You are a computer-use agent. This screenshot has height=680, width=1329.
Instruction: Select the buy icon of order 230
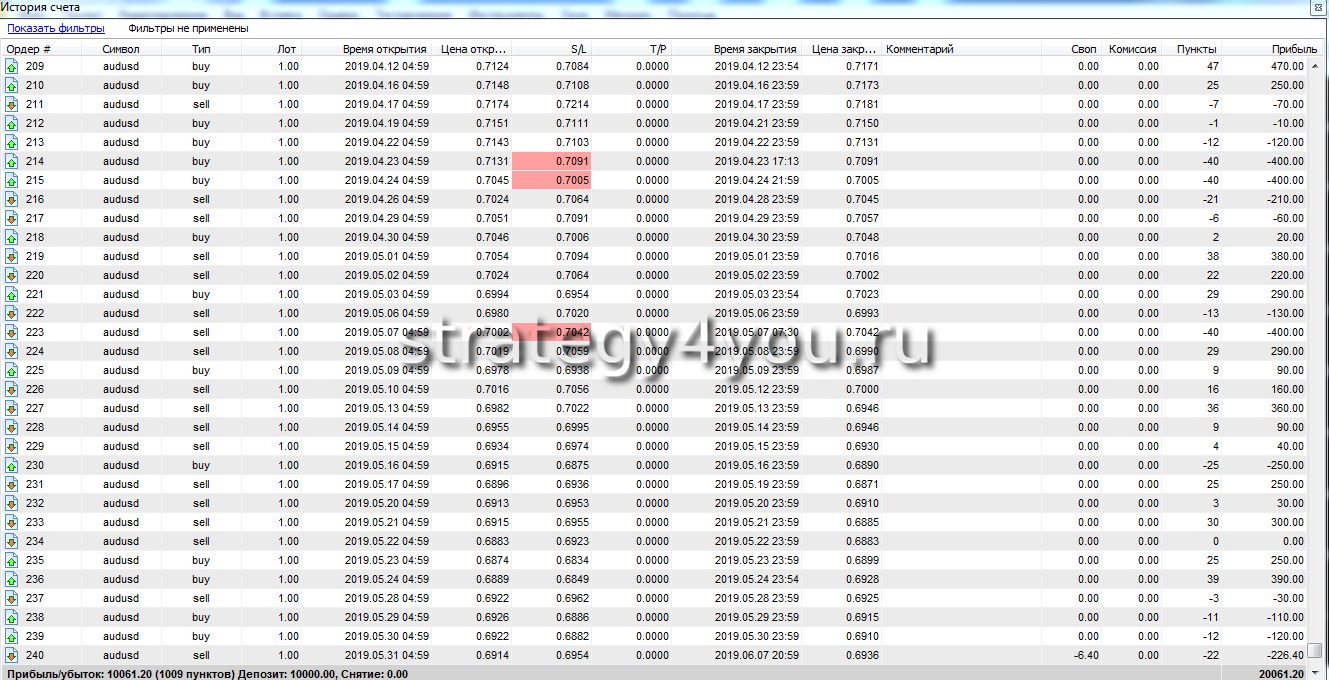tap(12, 465)
